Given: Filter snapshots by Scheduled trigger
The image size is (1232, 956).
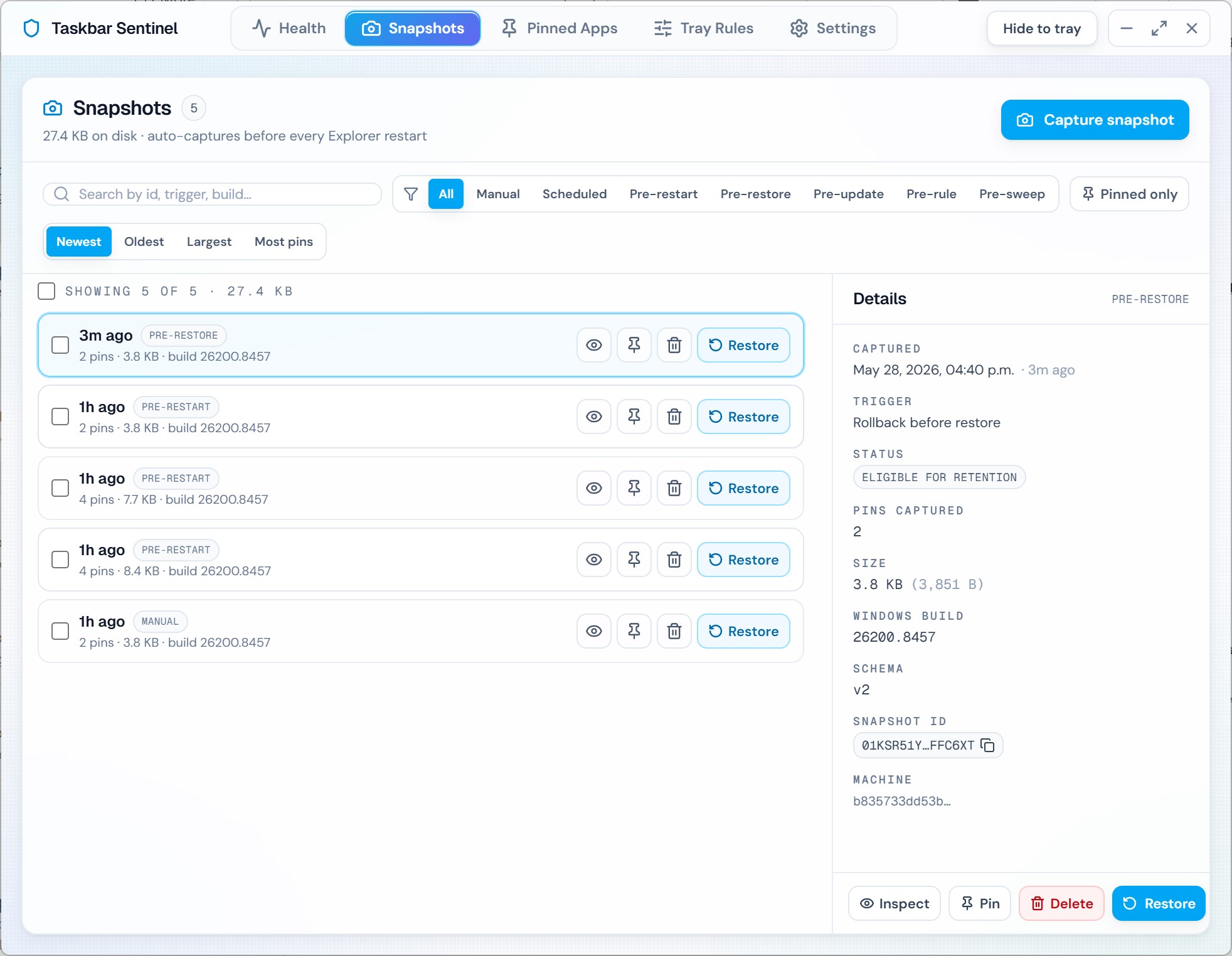Looking at the screenshot, I should (575, 194).
